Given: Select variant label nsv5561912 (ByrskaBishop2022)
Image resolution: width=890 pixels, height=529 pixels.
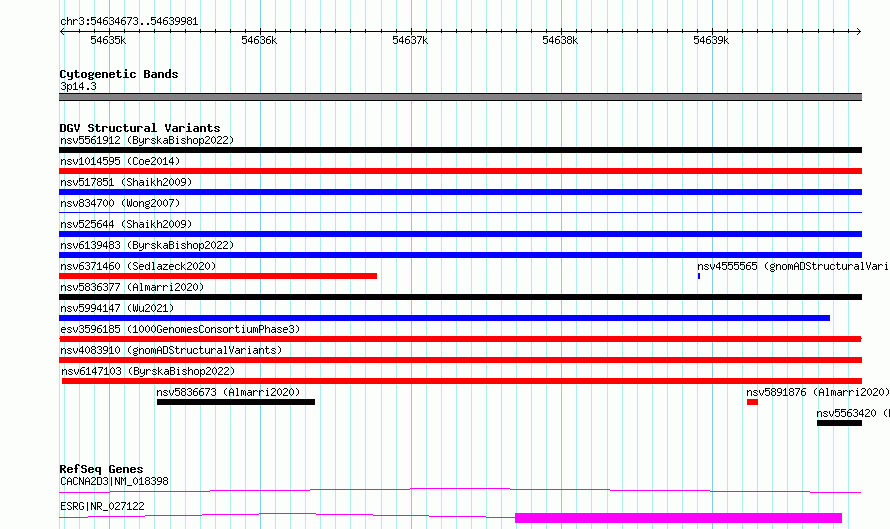Looking at the screenshot, I should coord(147,140).
